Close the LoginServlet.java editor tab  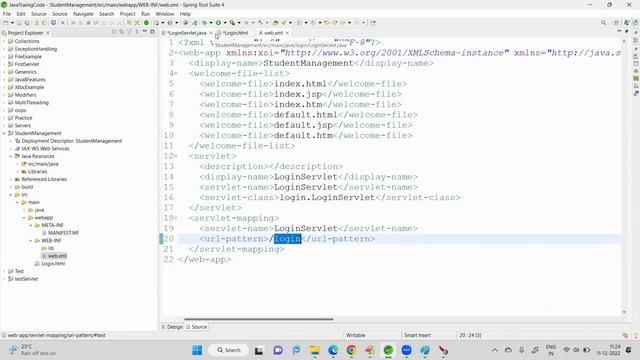211,33
